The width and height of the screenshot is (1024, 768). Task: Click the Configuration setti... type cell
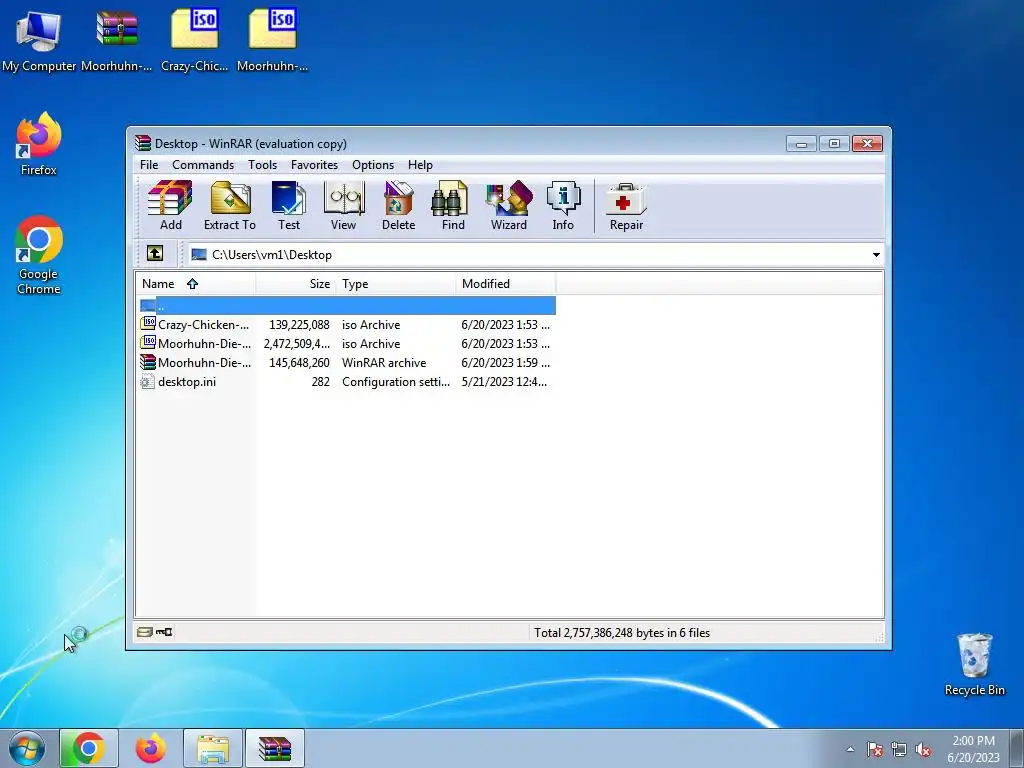point(396,381)
